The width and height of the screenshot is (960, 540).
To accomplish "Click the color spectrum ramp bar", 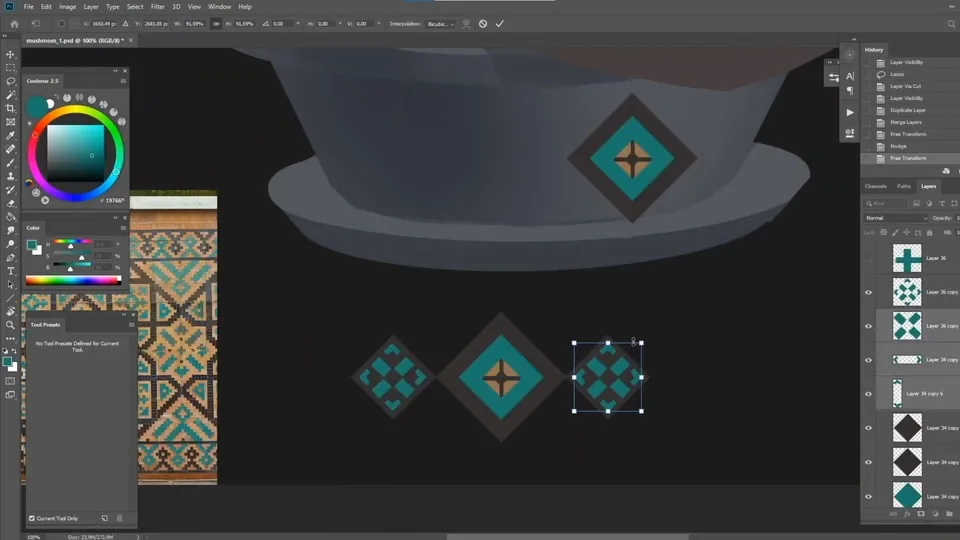I will point(73,280).
